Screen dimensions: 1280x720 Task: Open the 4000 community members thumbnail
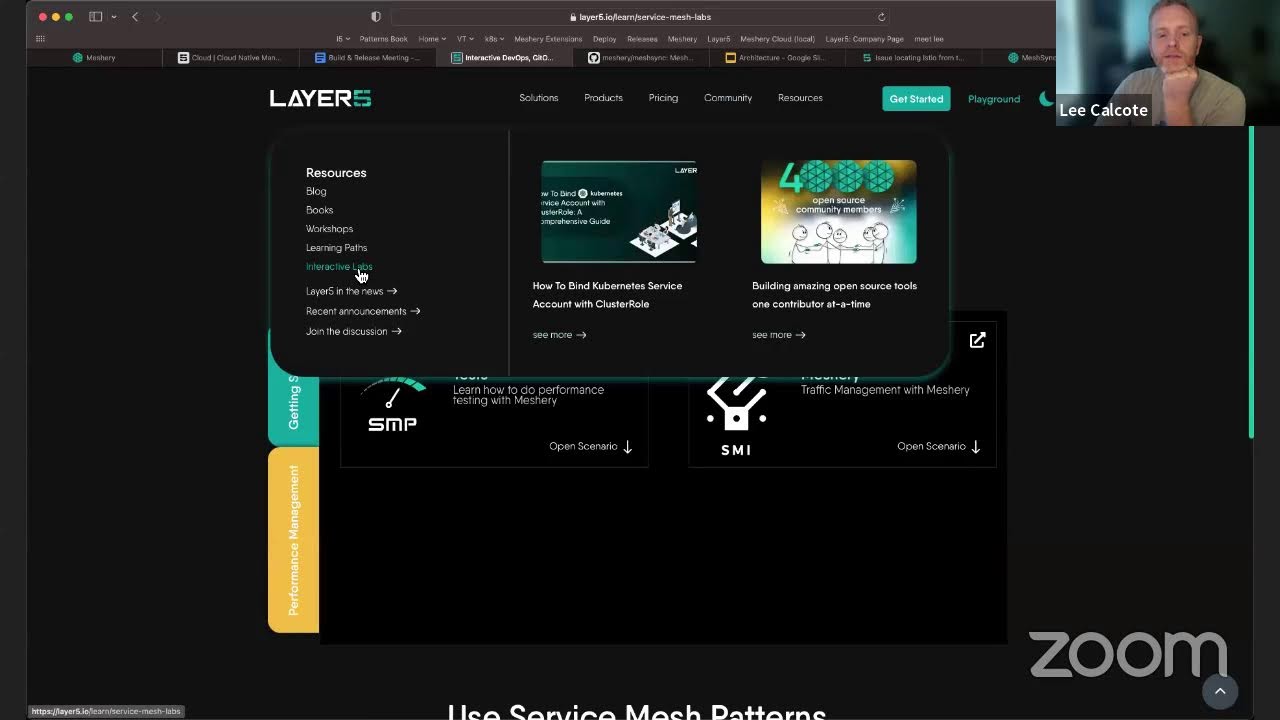(838, 212)
